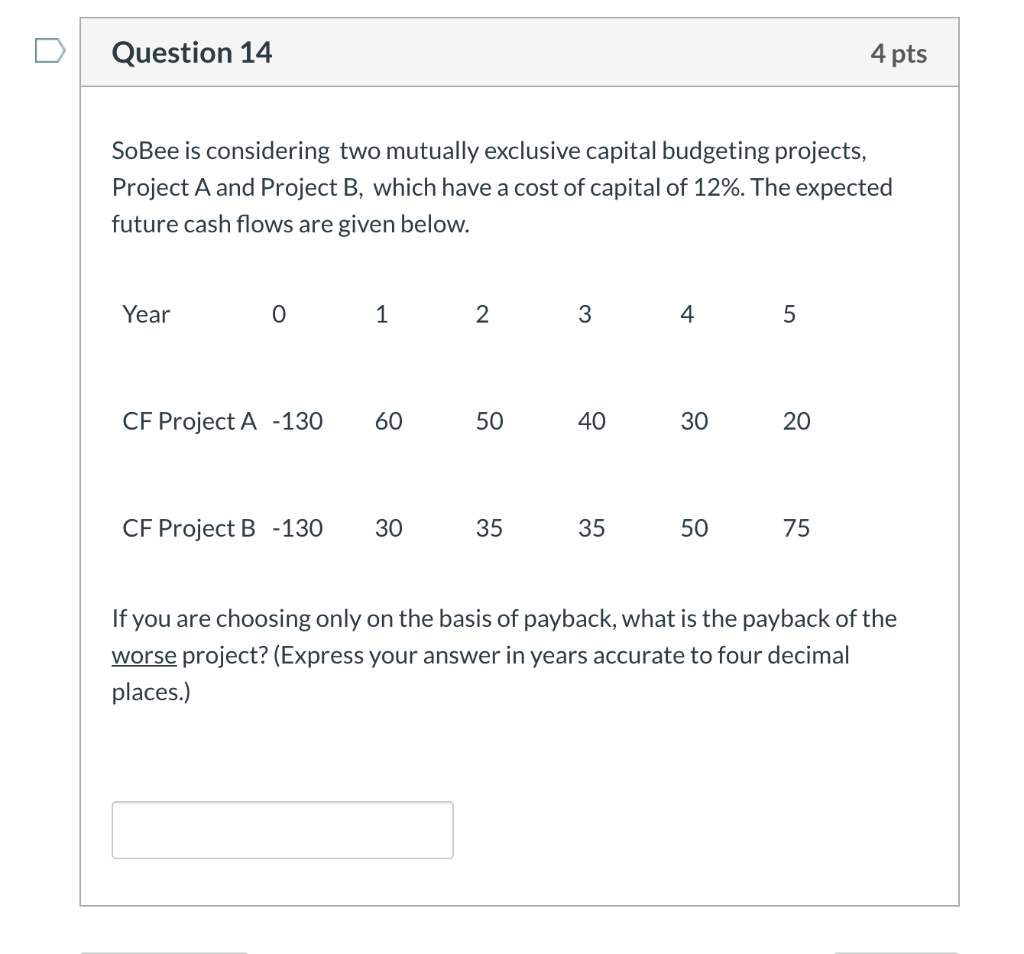Click the CF Project B row label
This screenshot has width=1024, height=954.
pos(187,528)
